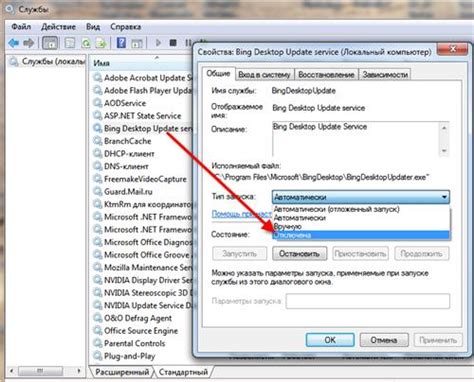474x382 pixels.
Task: Switch to the Зависимости tab
Action: coord(385,75)
